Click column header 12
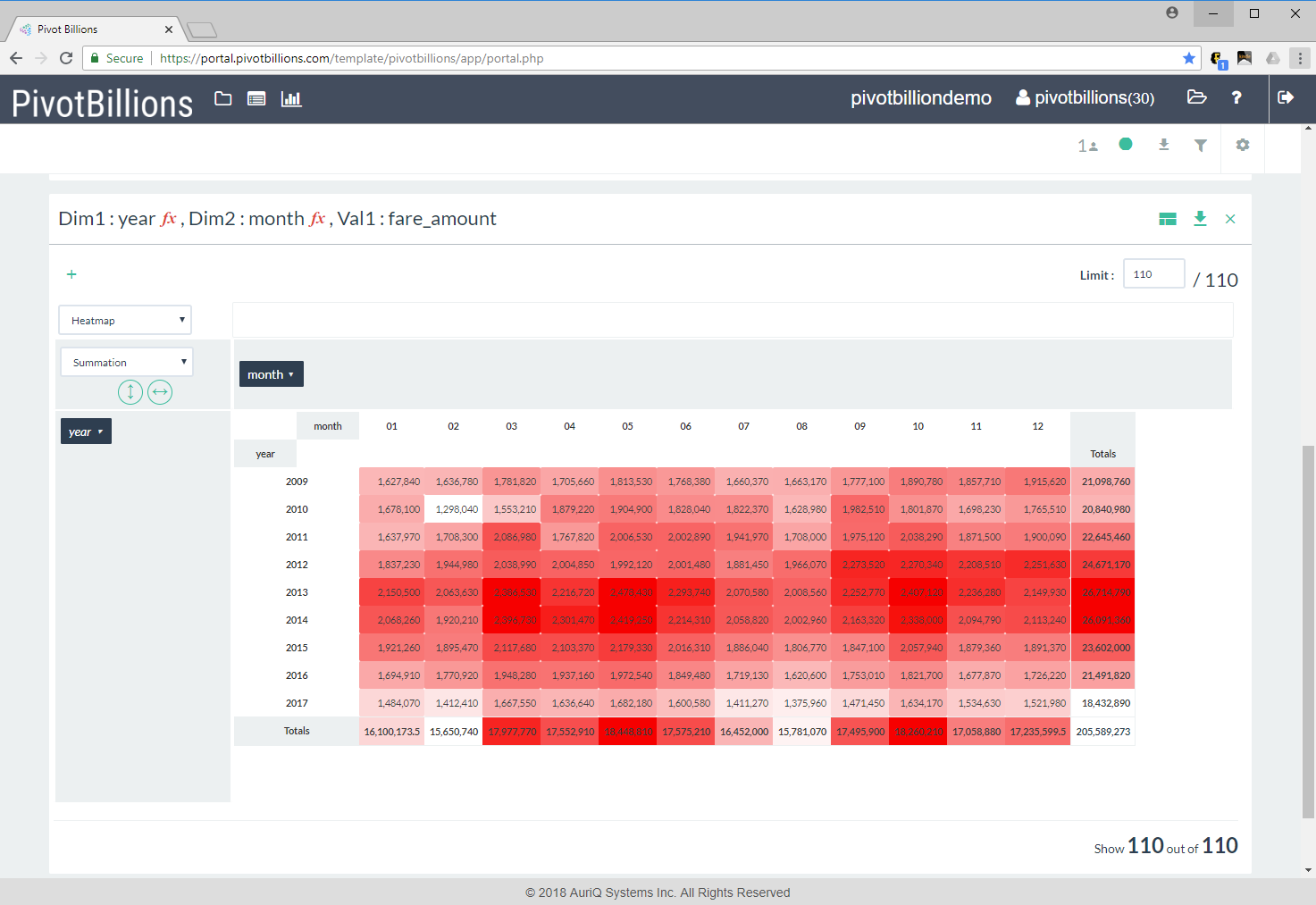This screenshot has height=905, width=1316. [1037, 426]
